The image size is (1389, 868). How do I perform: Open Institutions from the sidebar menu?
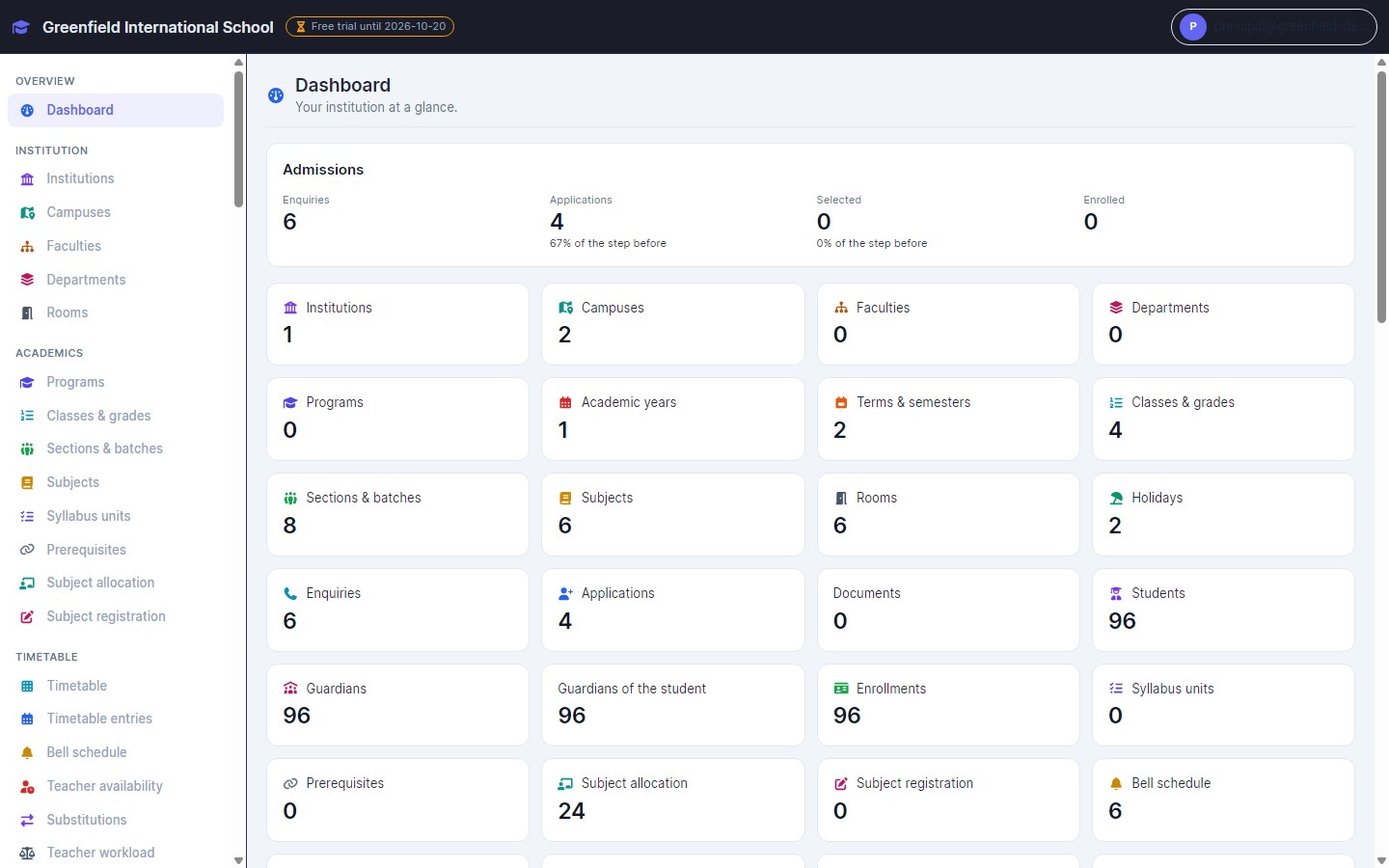click(x=116, y=178)
